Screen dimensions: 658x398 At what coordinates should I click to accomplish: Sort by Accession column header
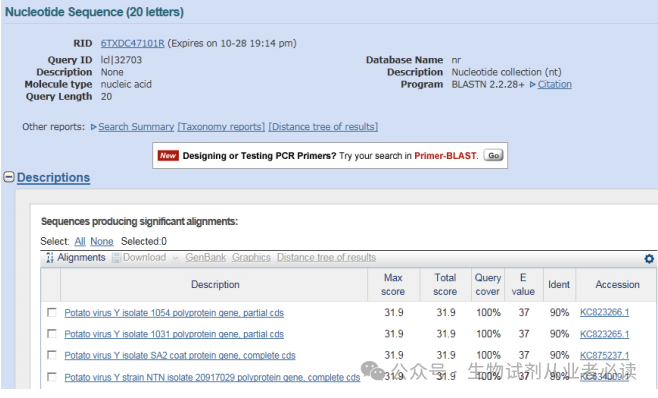coord(617,285)
